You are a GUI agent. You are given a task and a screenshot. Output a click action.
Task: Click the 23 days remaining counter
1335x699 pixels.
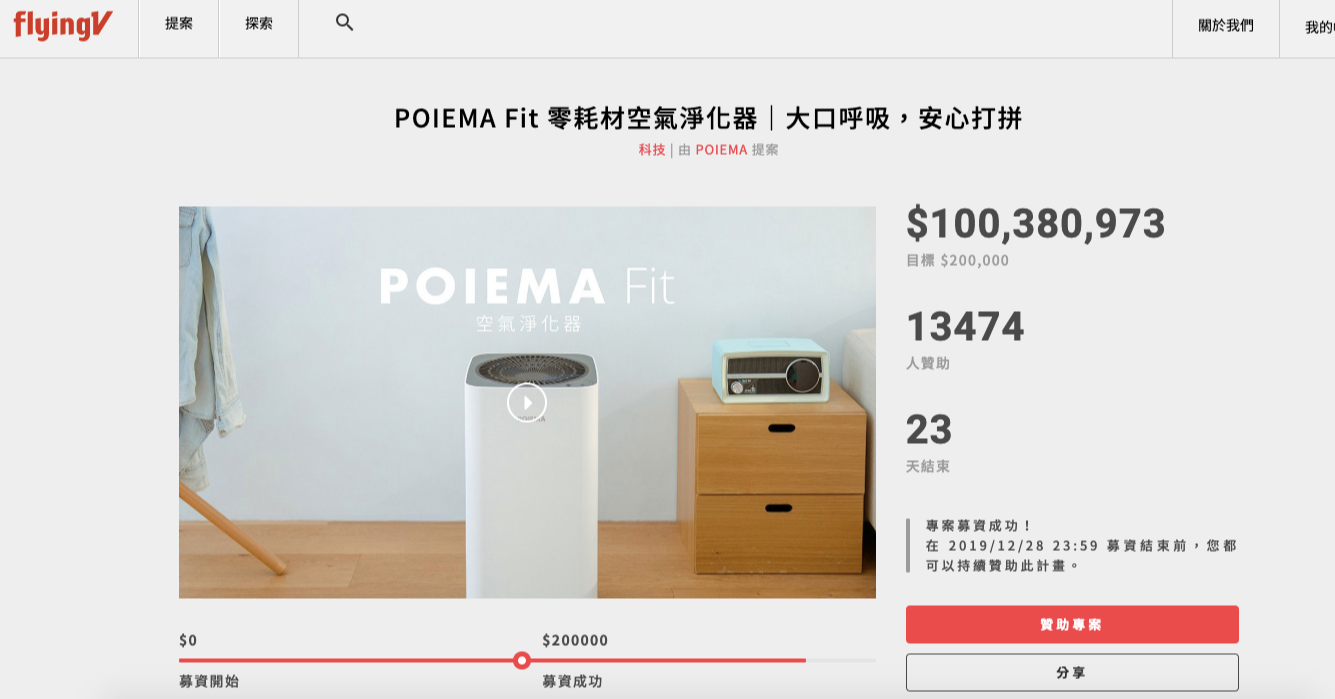(x=929, y=430)
